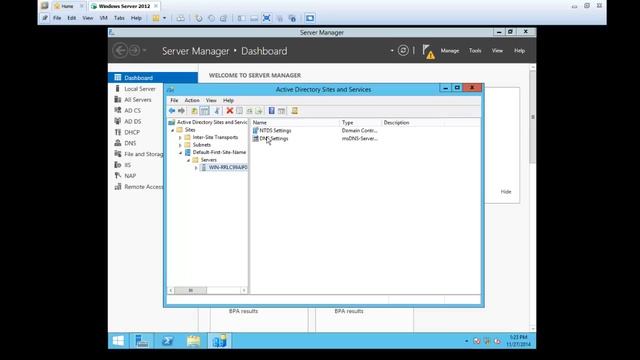Select the Windows Server 2012 VMware tab
Screen dimensions: 640x360
click(x=124, y=6)
